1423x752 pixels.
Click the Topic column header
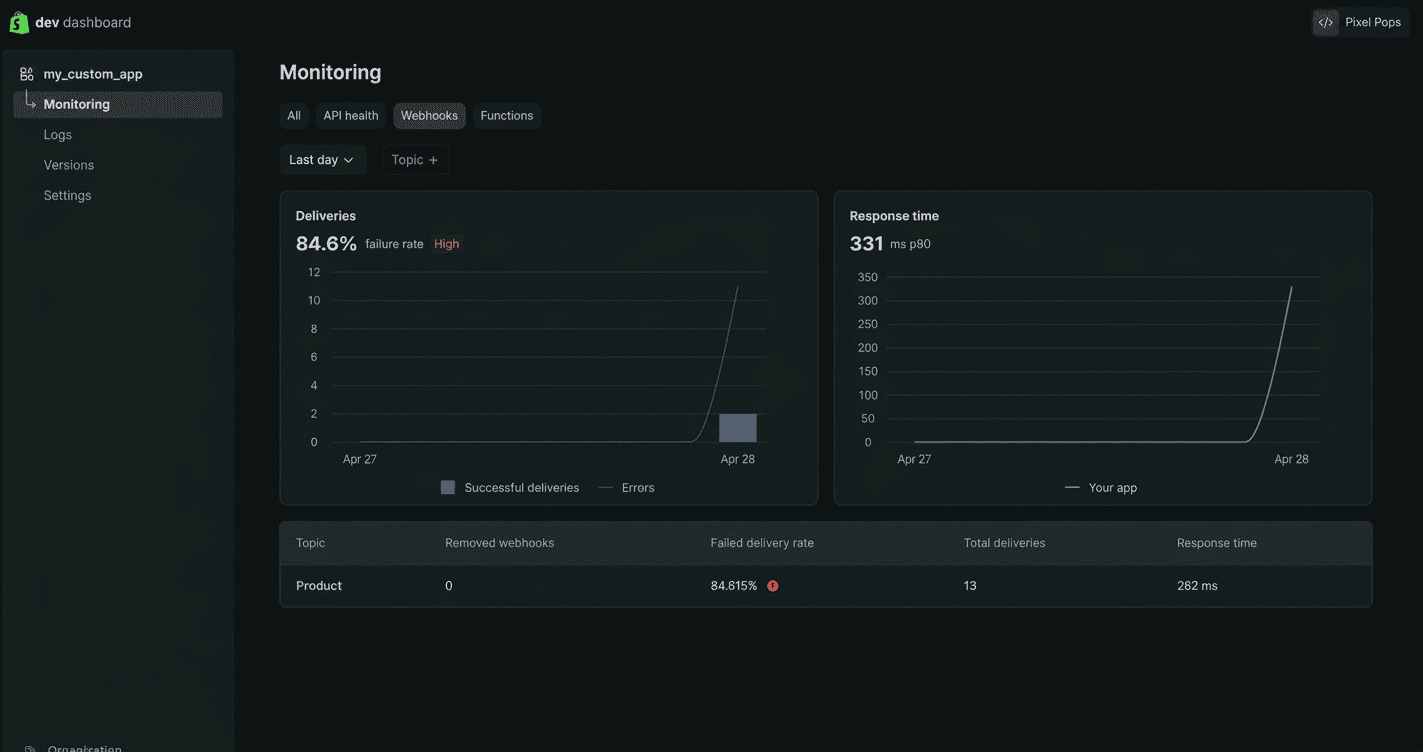coord(311,543)
